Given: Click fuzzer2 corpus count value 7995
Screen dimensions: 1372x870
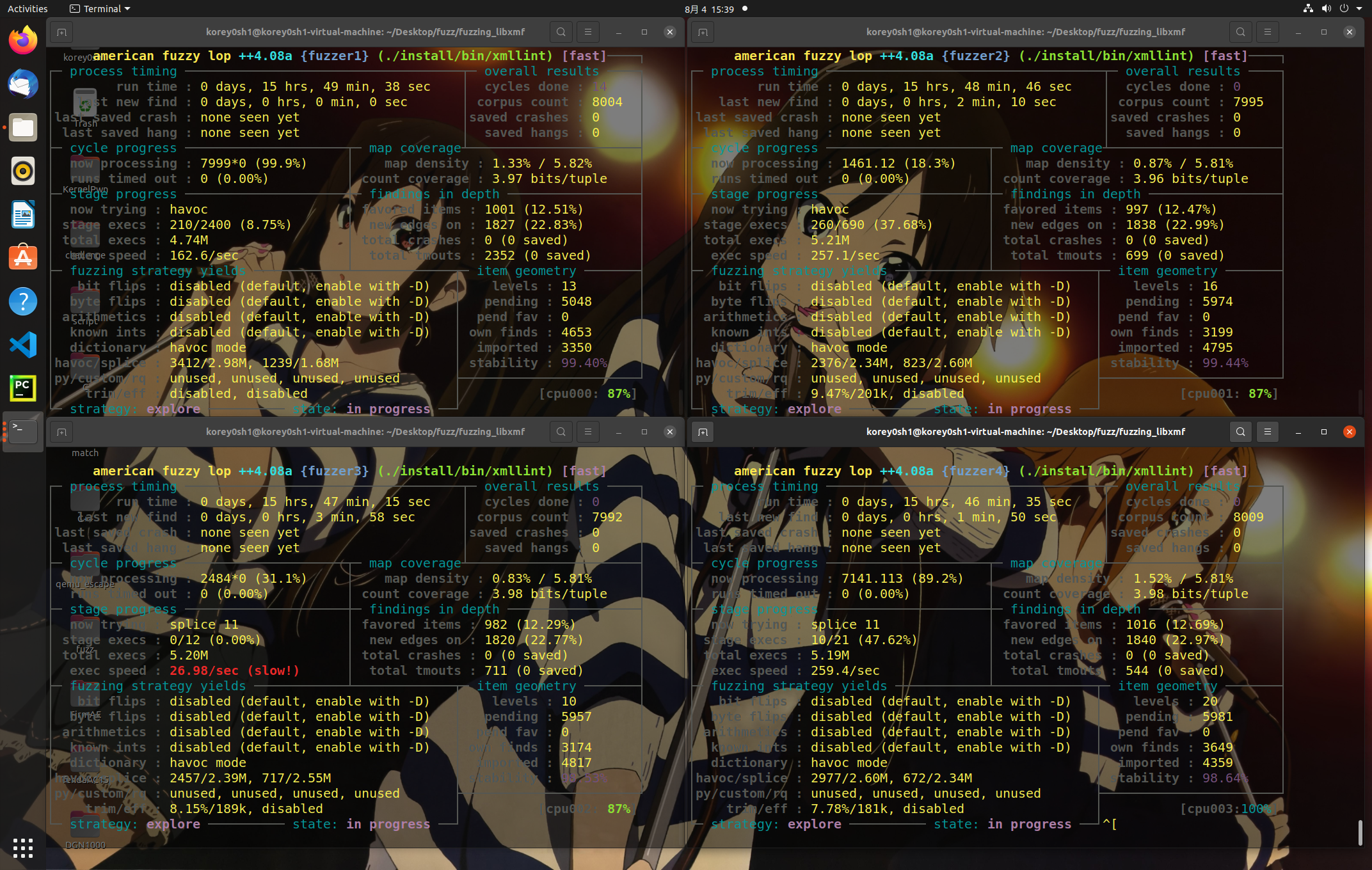Looking at the screenshot, I should coord(1248,102).
